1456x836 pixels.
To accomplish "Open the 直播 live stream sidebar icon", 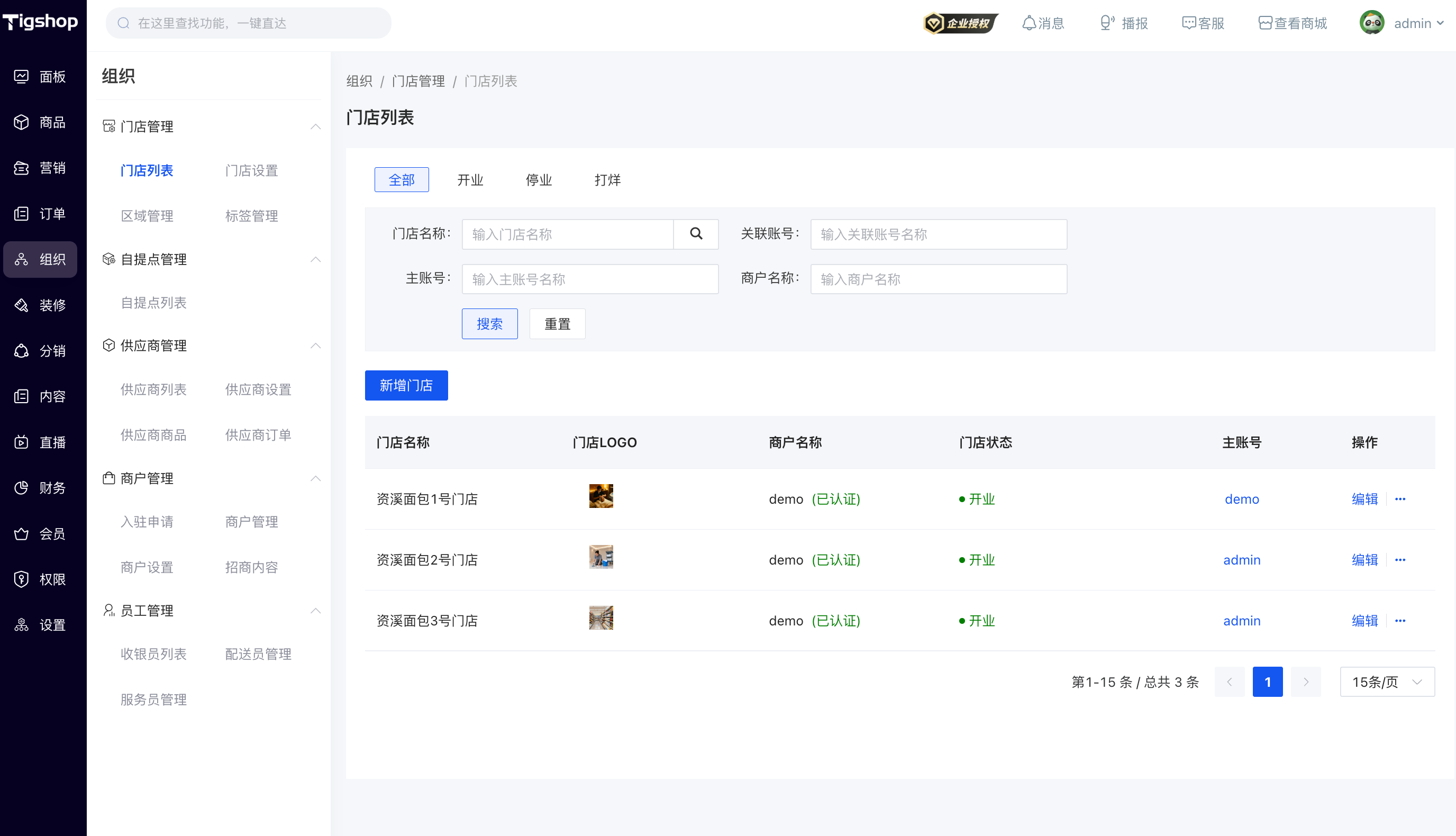I will click(22, 442).
